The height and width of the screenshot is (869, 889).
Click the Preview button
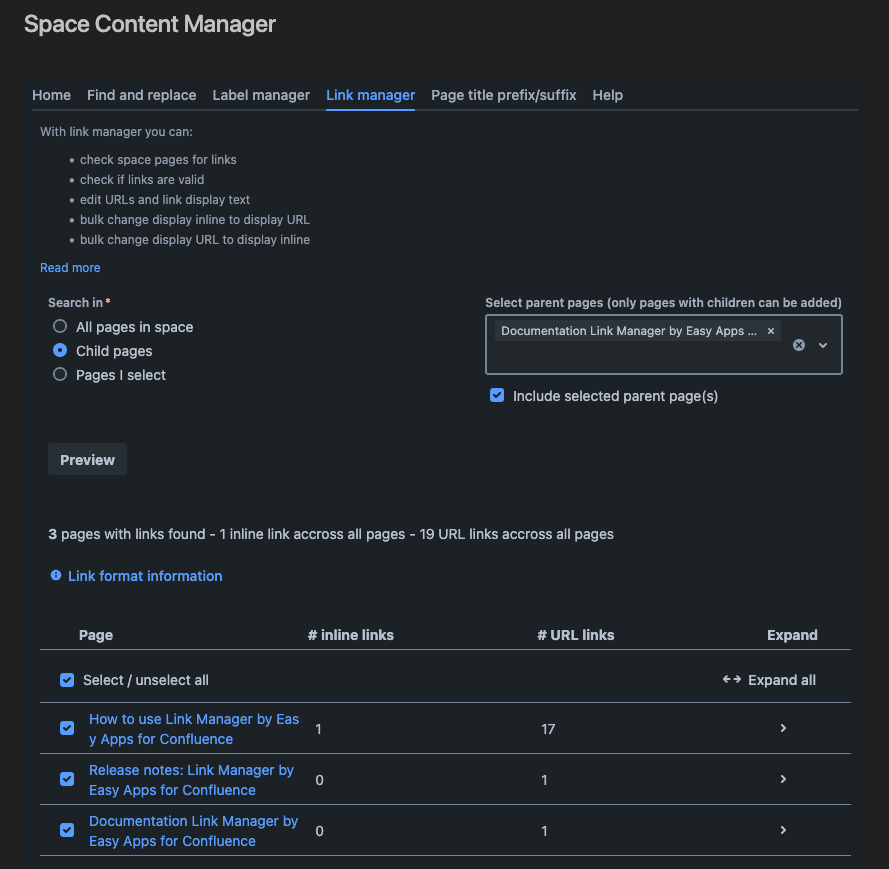pyautogui.click(x=87, y=459)
